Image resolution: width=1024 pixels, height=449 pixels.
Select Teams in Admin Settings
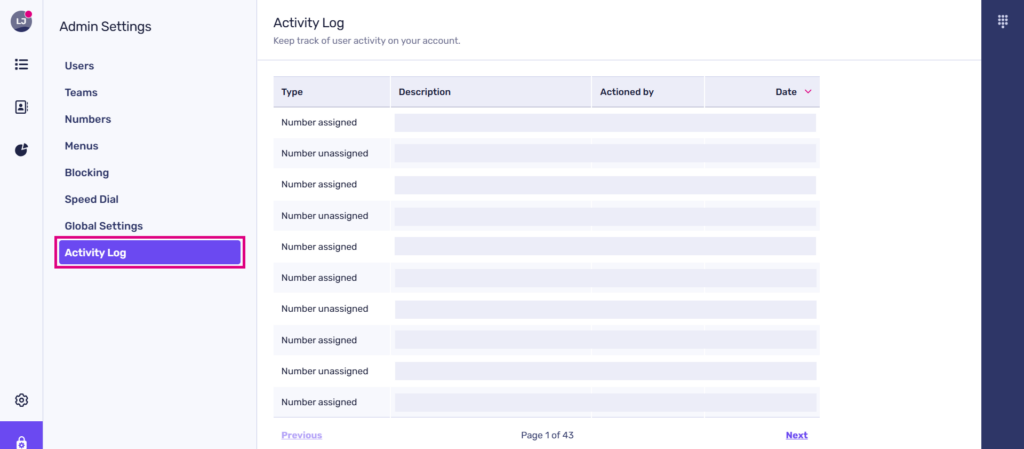(x=81, y=92)
